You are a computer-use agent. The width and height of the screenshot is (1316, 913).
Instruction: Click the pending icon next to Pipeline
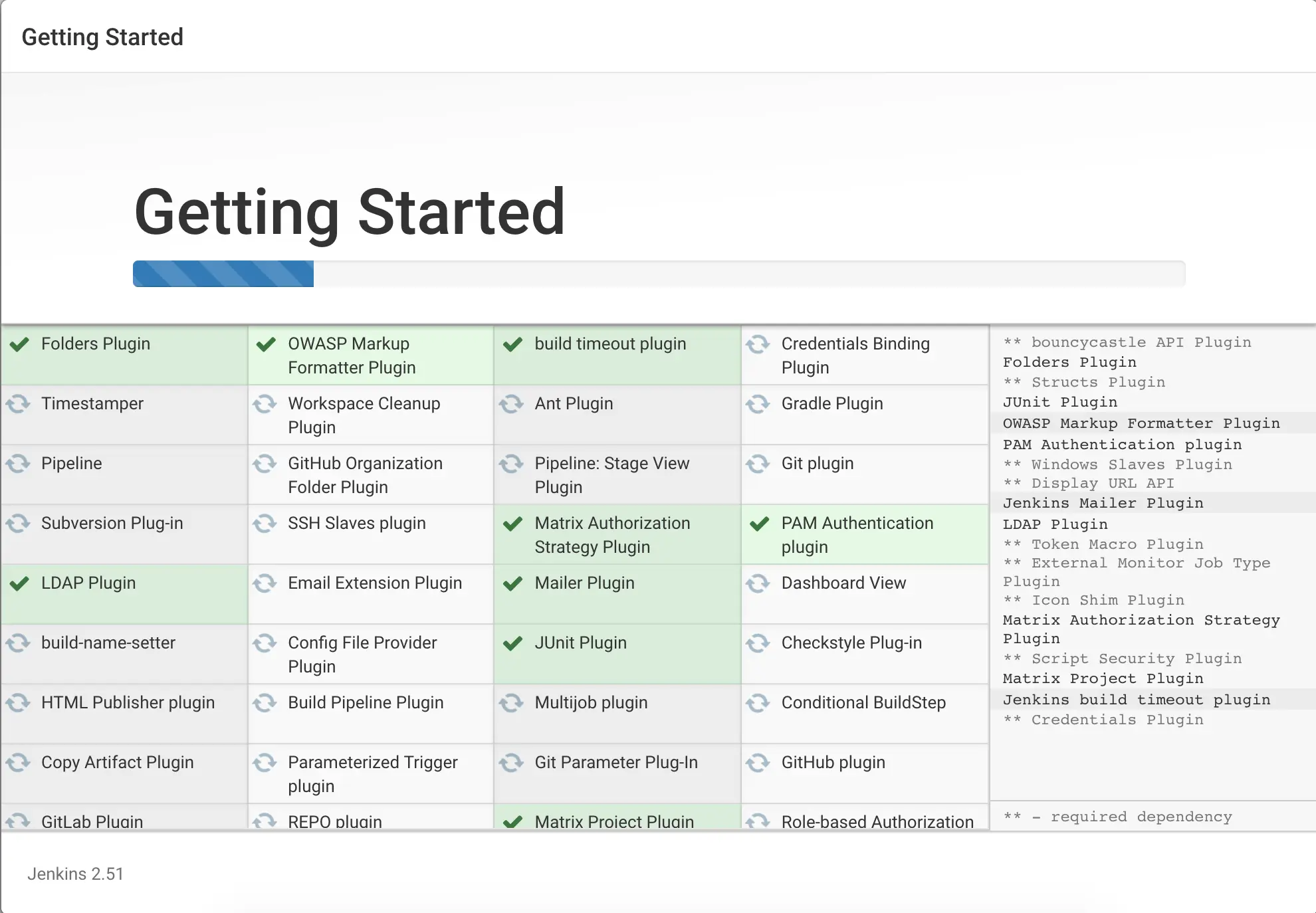(x=19, y=463)
